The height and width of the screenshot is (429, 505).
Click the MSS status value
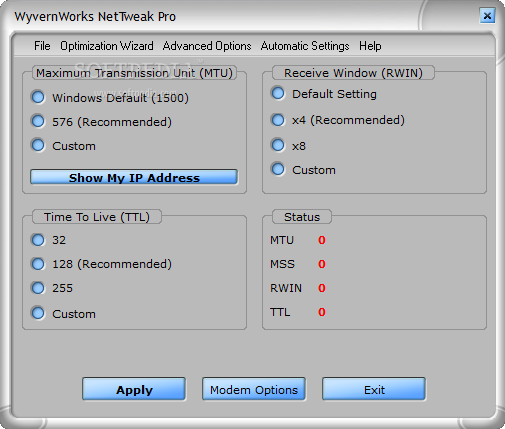[x=322, y=264]
